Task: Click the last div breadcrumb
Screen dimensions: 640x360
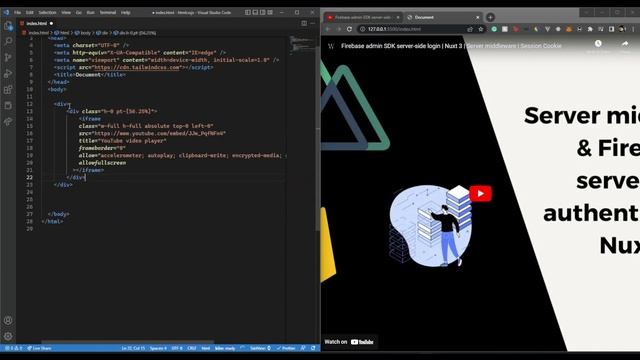Action: [x=135, y=33]
